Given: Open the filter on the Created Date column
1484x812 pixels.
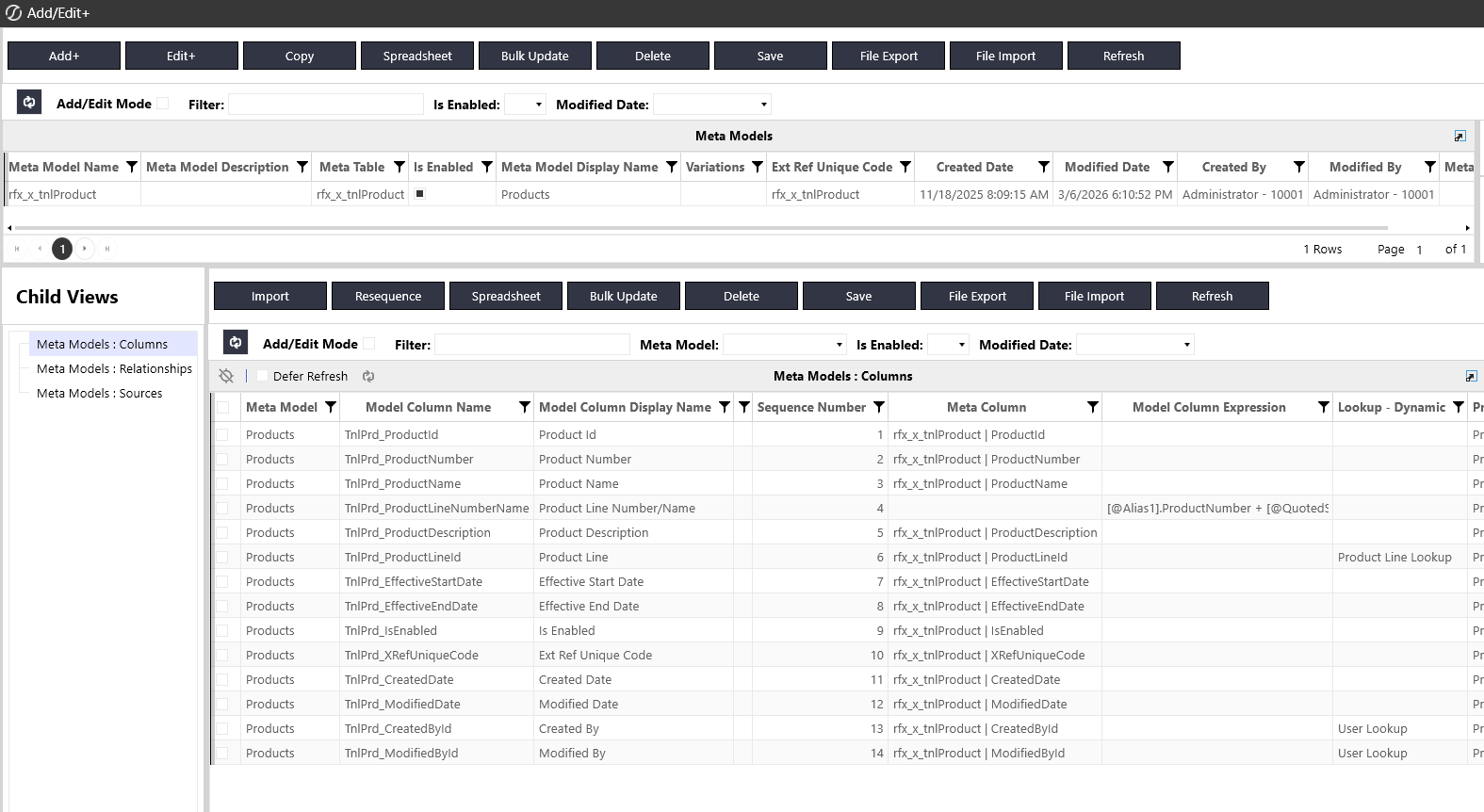Looking at the screenshot, I should tap(1043, 167).
